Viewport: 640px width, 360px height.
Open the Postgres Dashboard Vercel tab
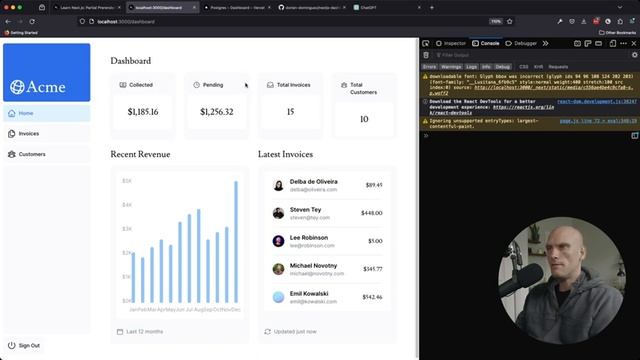tap(237, 7)
